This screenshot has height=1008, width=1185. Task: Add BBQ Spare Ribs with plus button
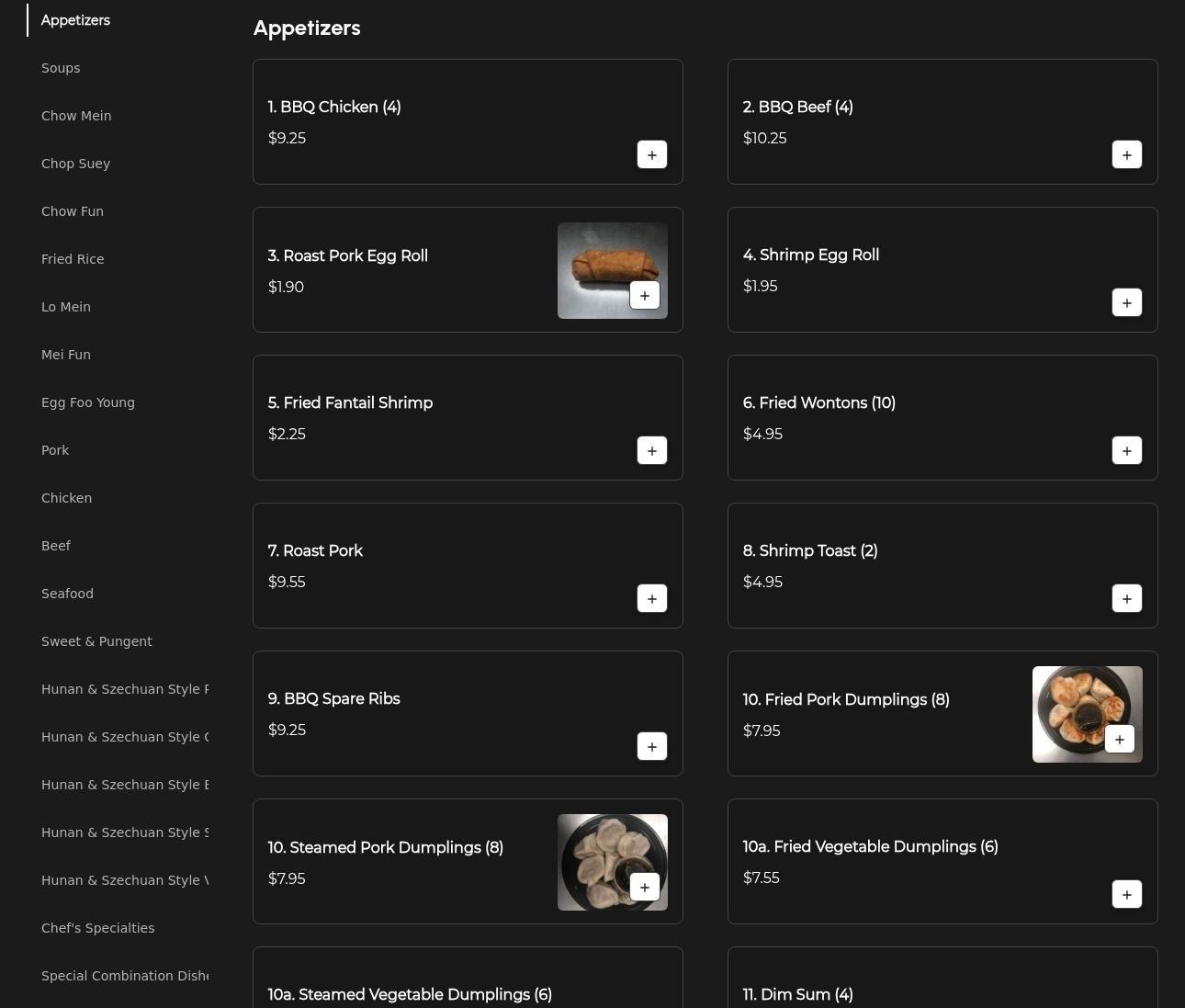651,746
